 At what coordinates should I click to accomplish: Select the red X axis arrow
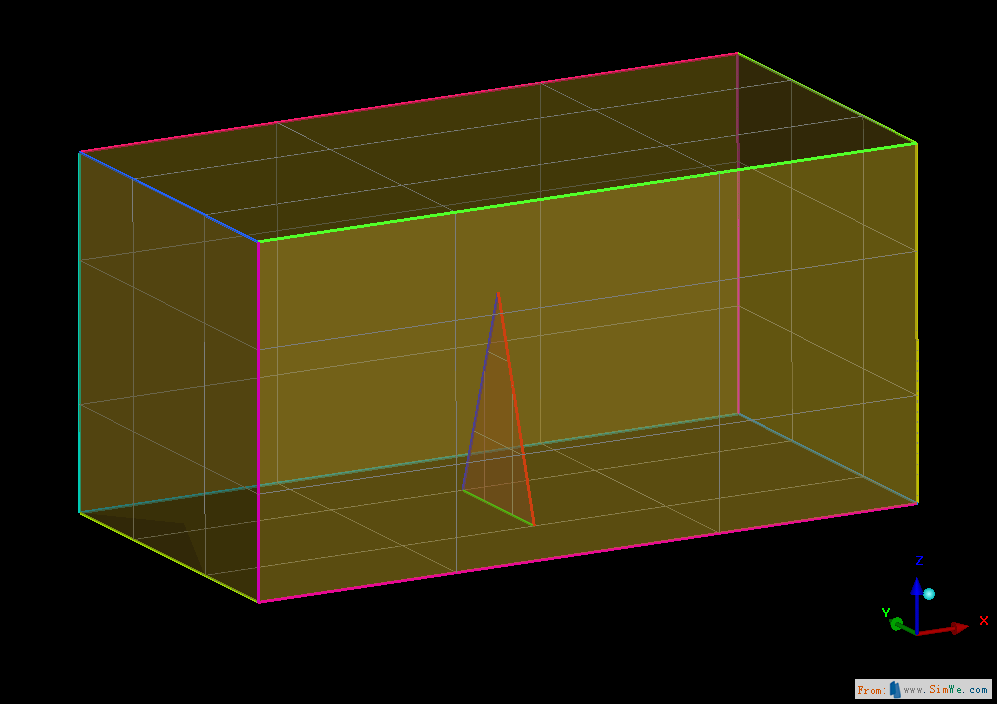959,629
